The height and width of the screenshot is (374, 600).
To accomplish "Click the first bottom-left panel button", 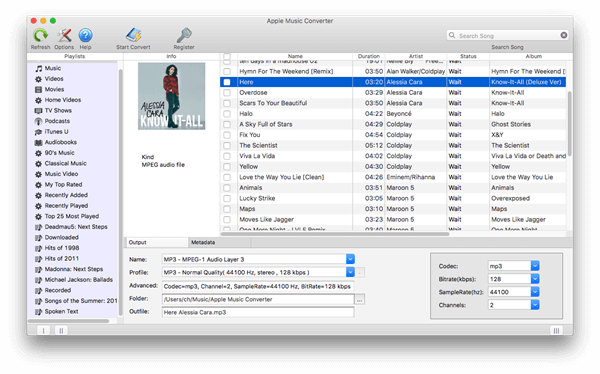I will pyautogui.click(x=44, y=330).
